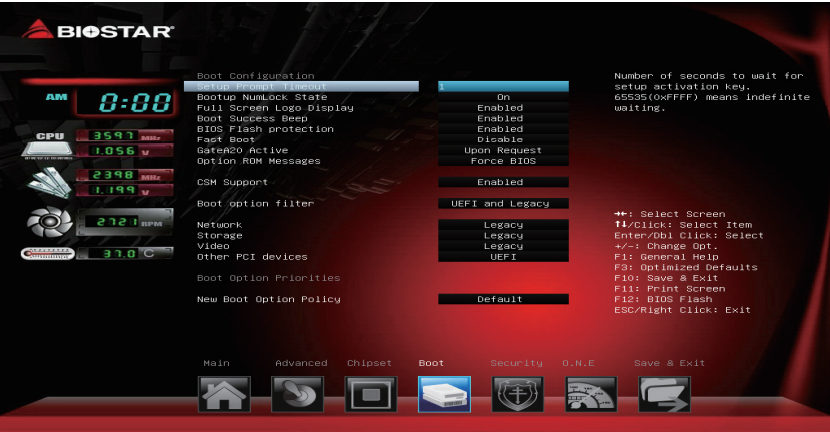Change the Video Legacy value
This screenshot has width=830, height=432.
pos(503,246)
